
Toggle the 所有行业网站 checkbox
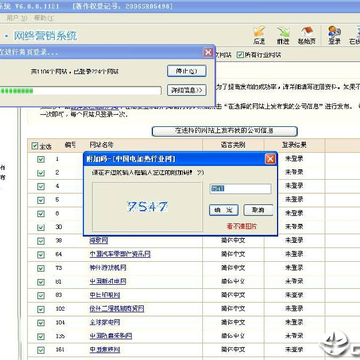[240, 55]
